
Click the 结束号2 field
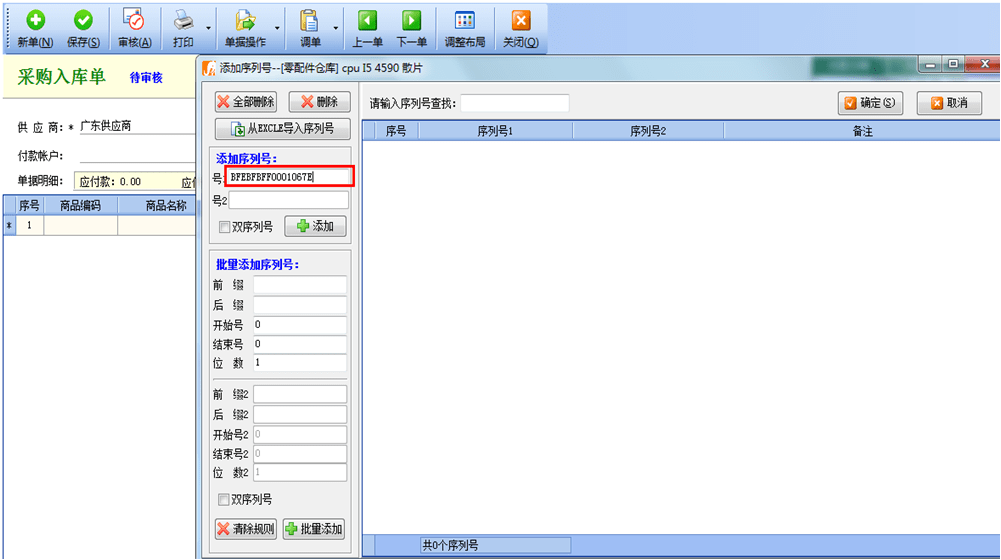(x=300, y=453)
